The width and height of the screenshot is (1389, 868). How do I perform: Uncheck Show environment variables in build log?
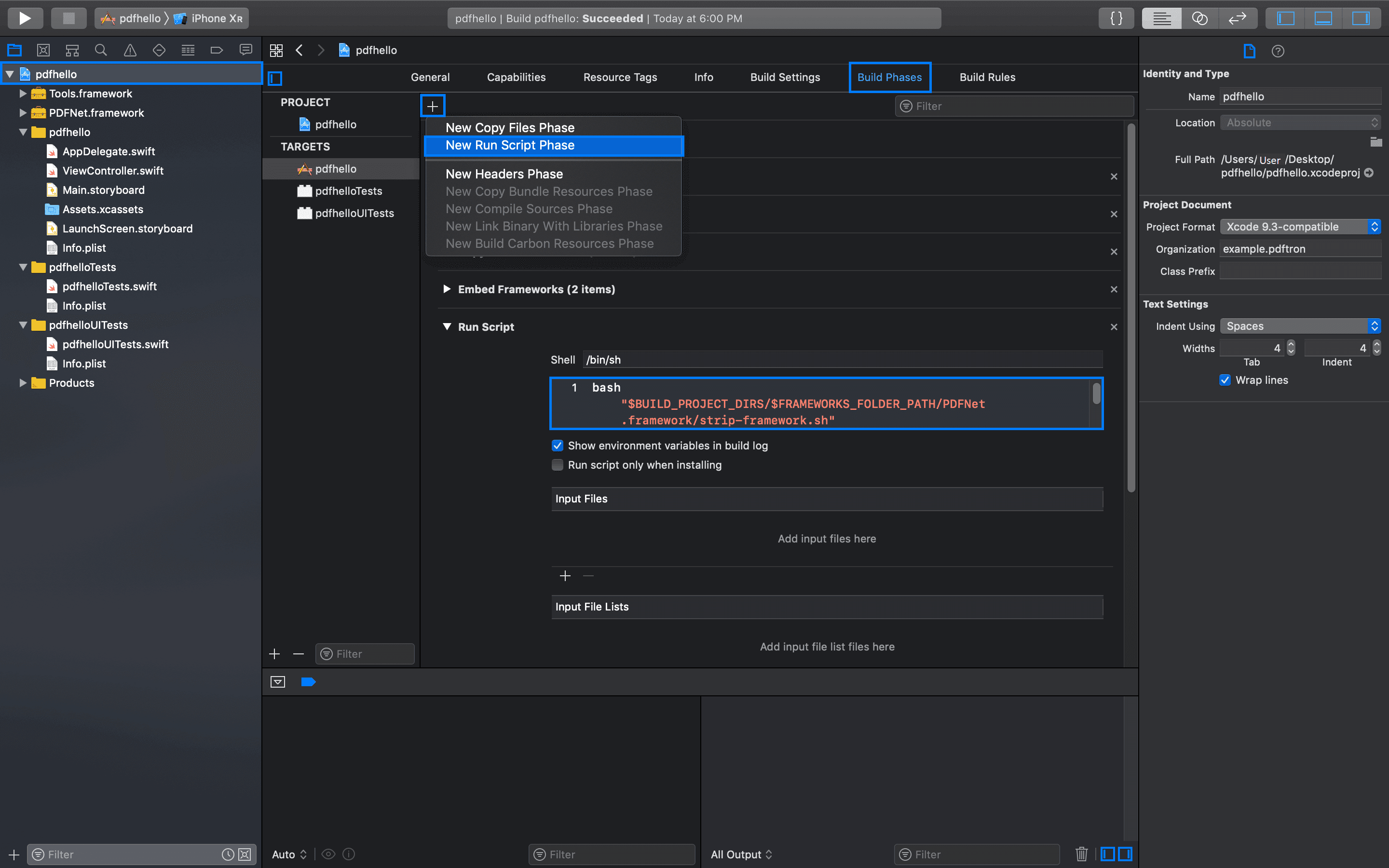(558, 446)
